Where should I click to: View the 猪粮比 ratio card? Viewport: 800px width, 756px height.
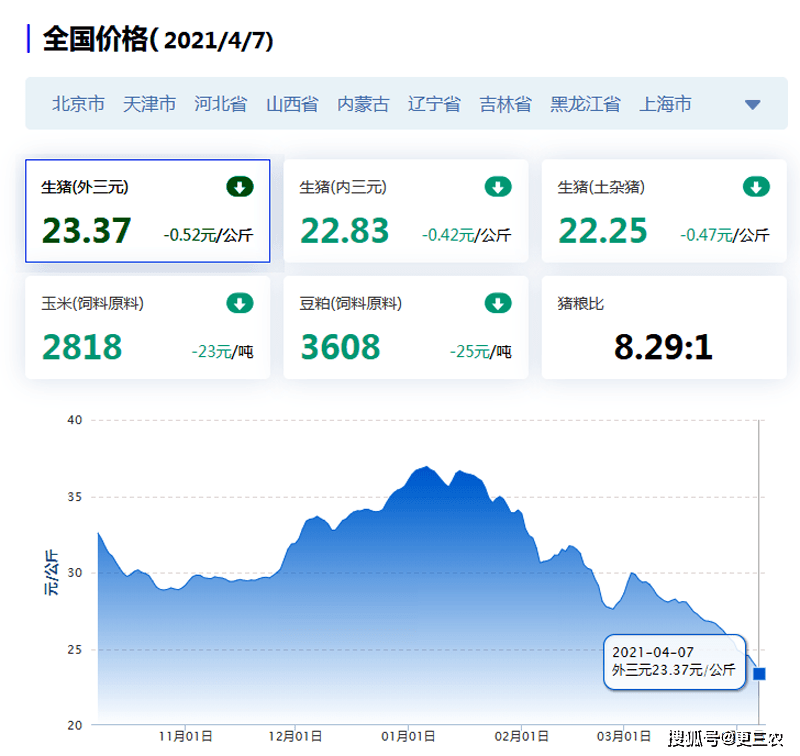point(664,327)
